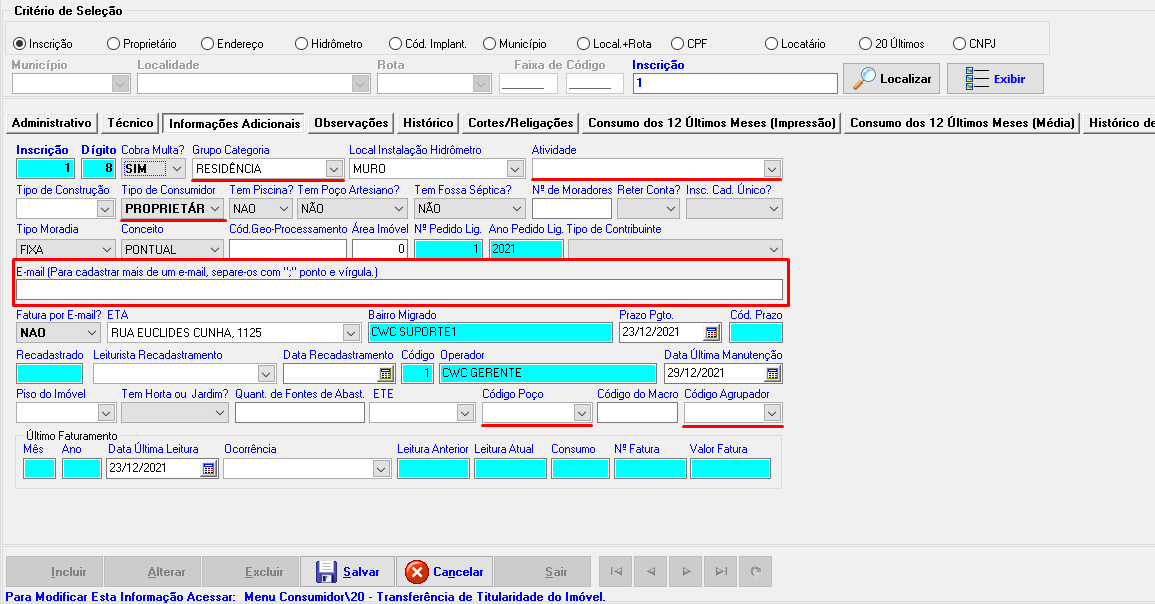1155x604 pixels.
Task: Open calendar picker for Prazo Pgto.
Action: 711,333
